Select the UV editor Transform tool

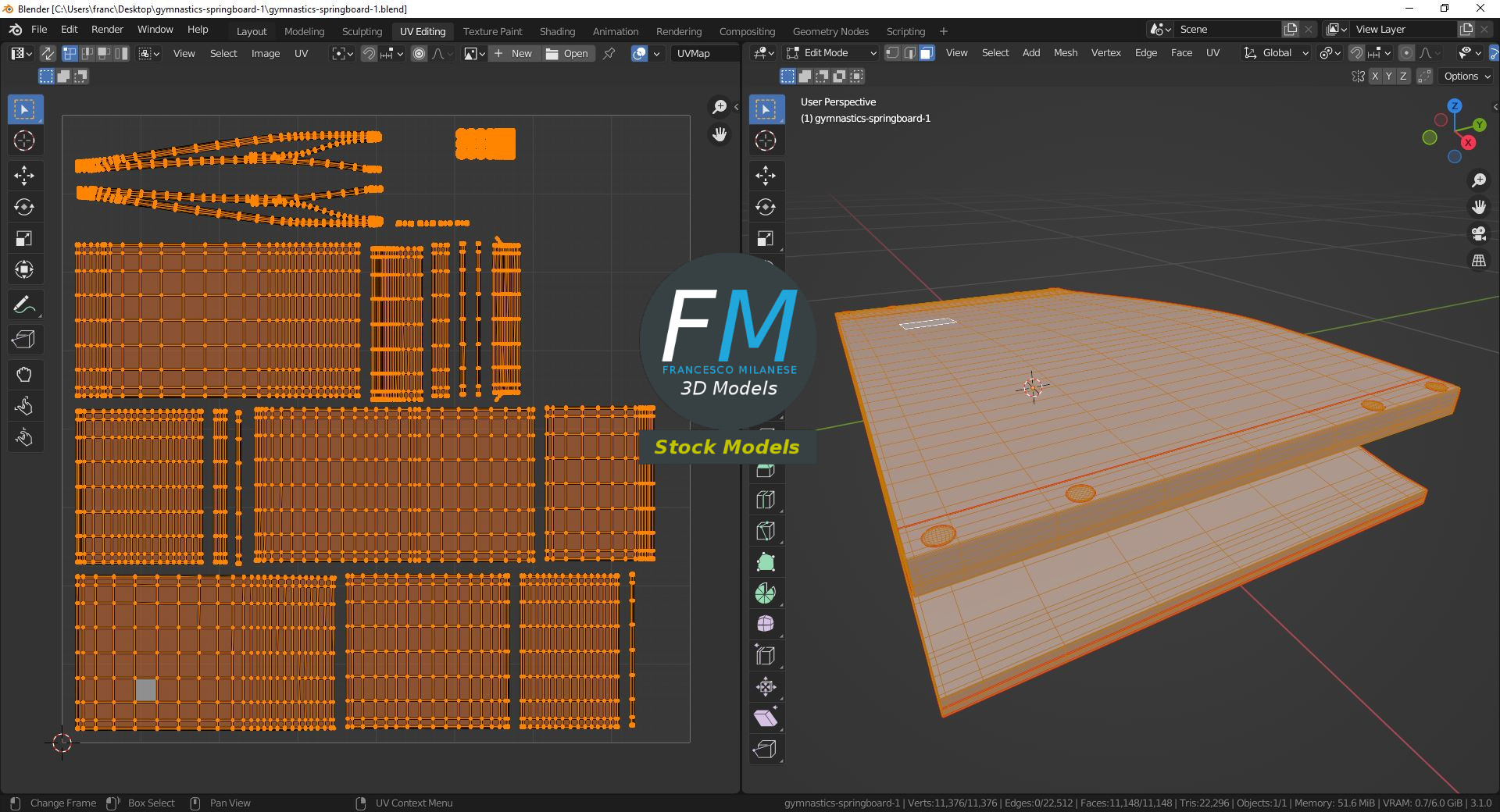[x=25, y=269]
